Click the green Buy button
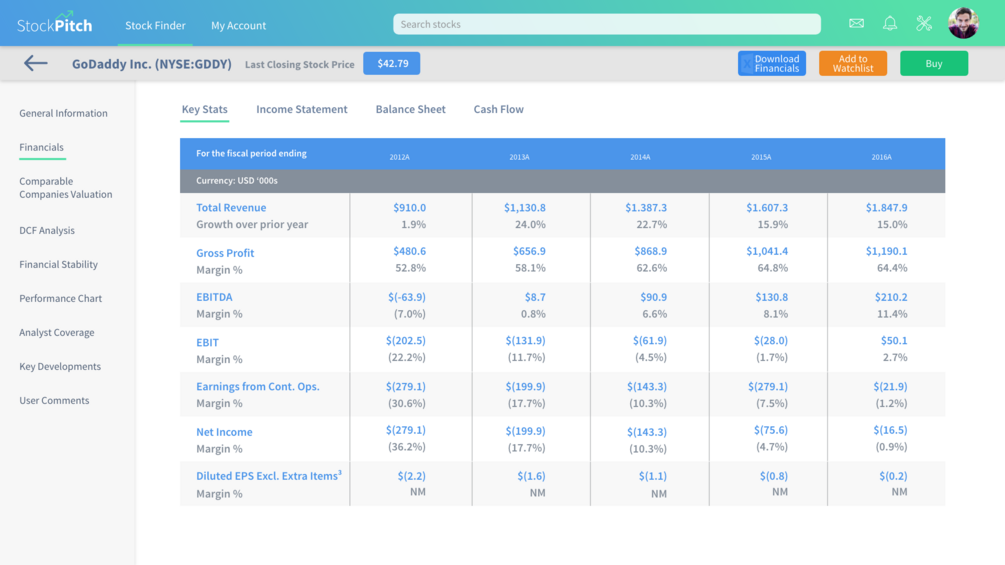Screen dimensions: 1005x565 (934, 63)
